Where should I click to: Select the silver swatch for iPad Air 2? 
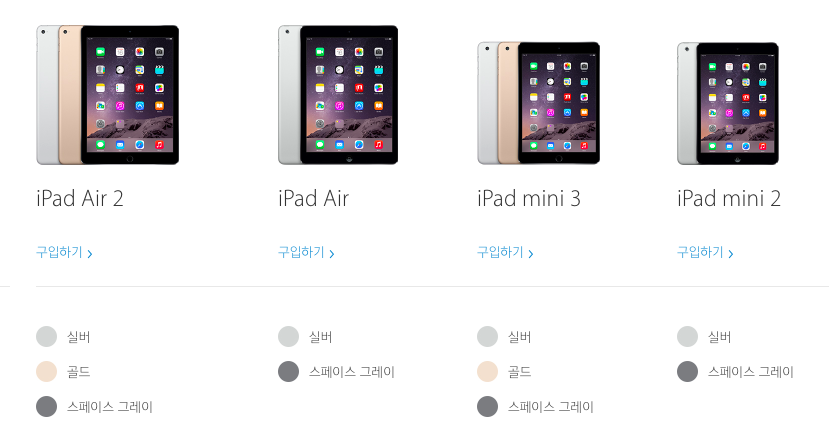coord(47,336)
